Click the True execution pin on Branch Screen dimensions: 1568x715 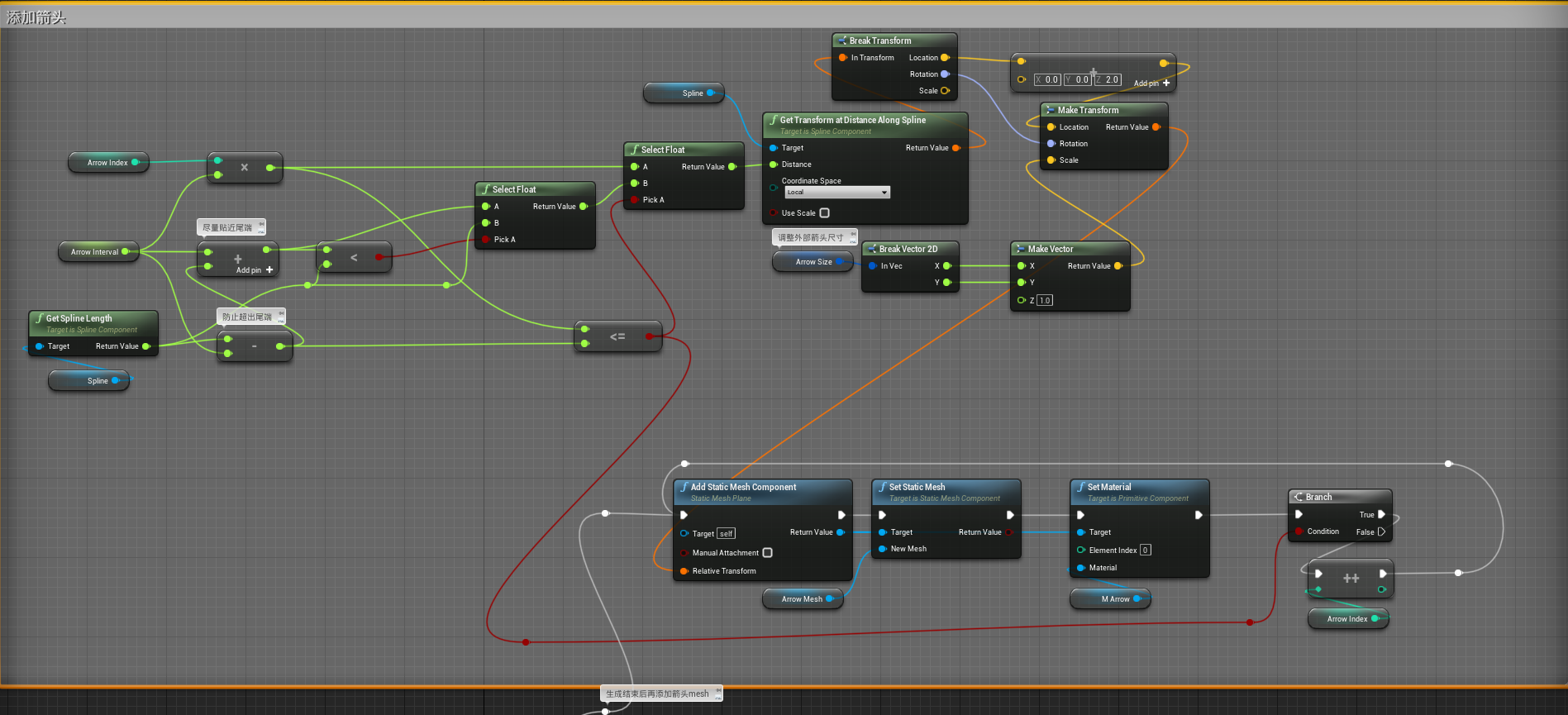[1381, 514]
